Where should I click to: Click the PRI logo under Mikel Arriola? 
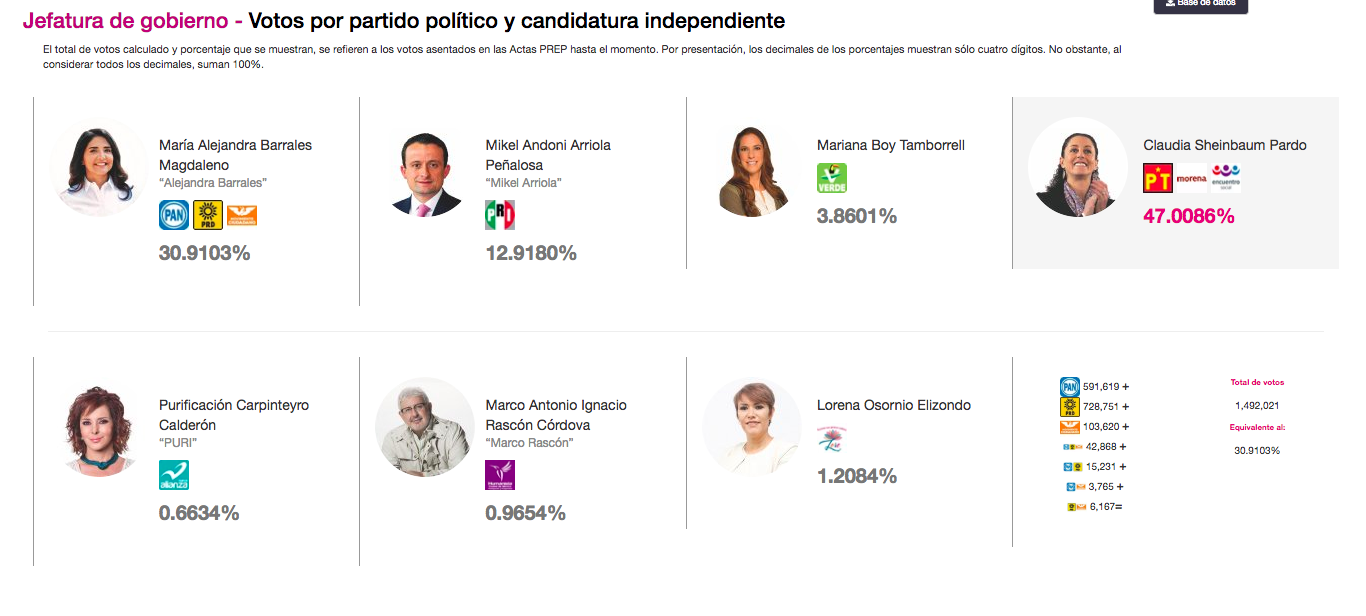[x=500, y=215]
